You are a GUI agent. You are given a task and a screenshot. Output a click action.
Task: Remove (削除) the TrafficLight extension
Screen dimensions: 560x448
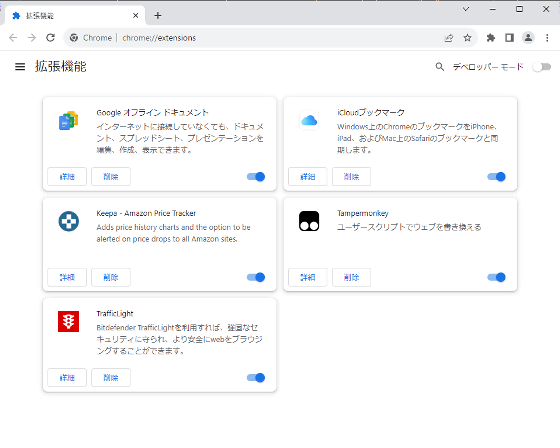point(111,378)
